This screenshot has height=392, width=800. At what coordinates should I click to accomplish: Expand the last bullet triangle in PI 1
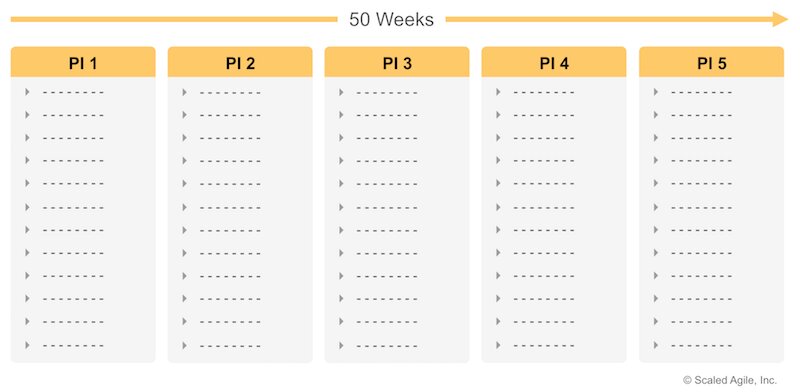click(27, 345)
